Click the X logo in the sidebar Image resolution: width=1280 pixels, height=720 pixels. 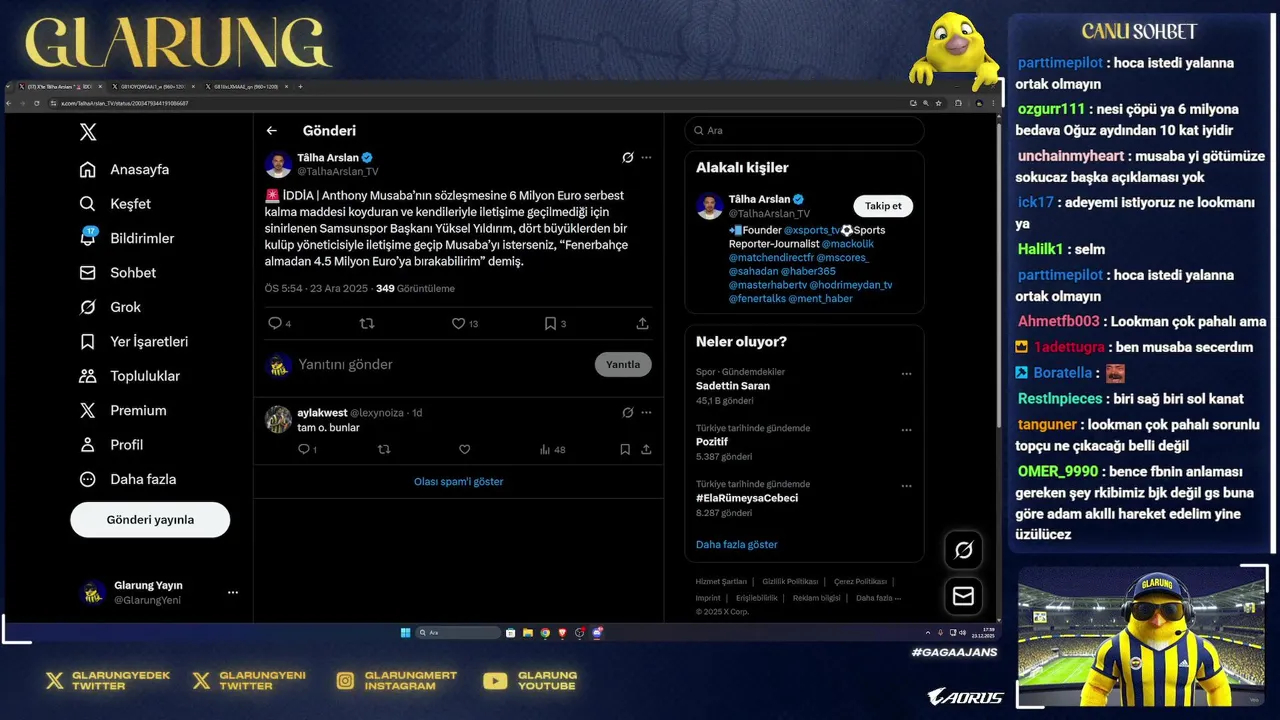tap(88, 132)
